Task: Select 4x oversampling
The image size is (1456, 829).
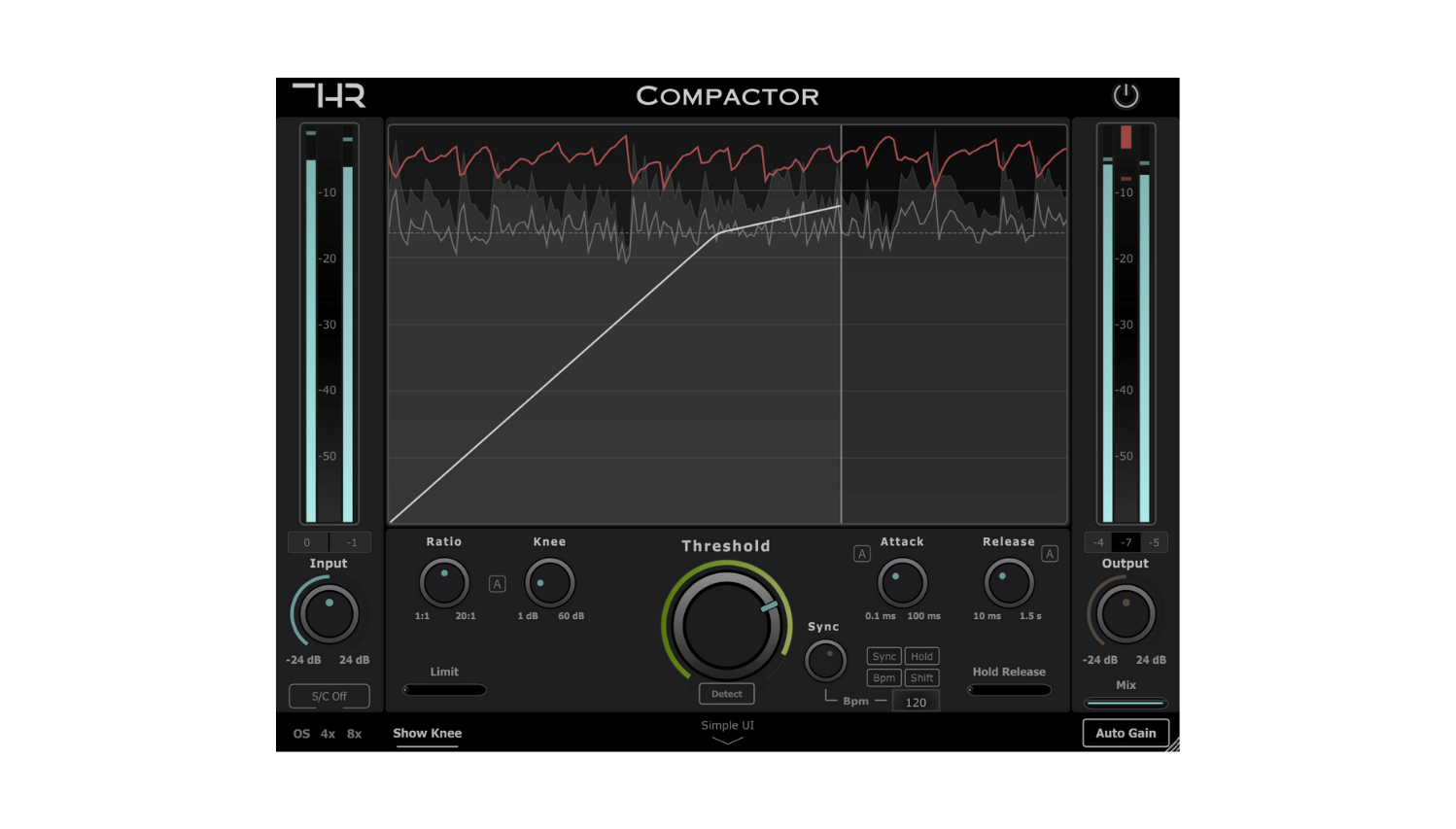Action: click(x=328, y=734)
